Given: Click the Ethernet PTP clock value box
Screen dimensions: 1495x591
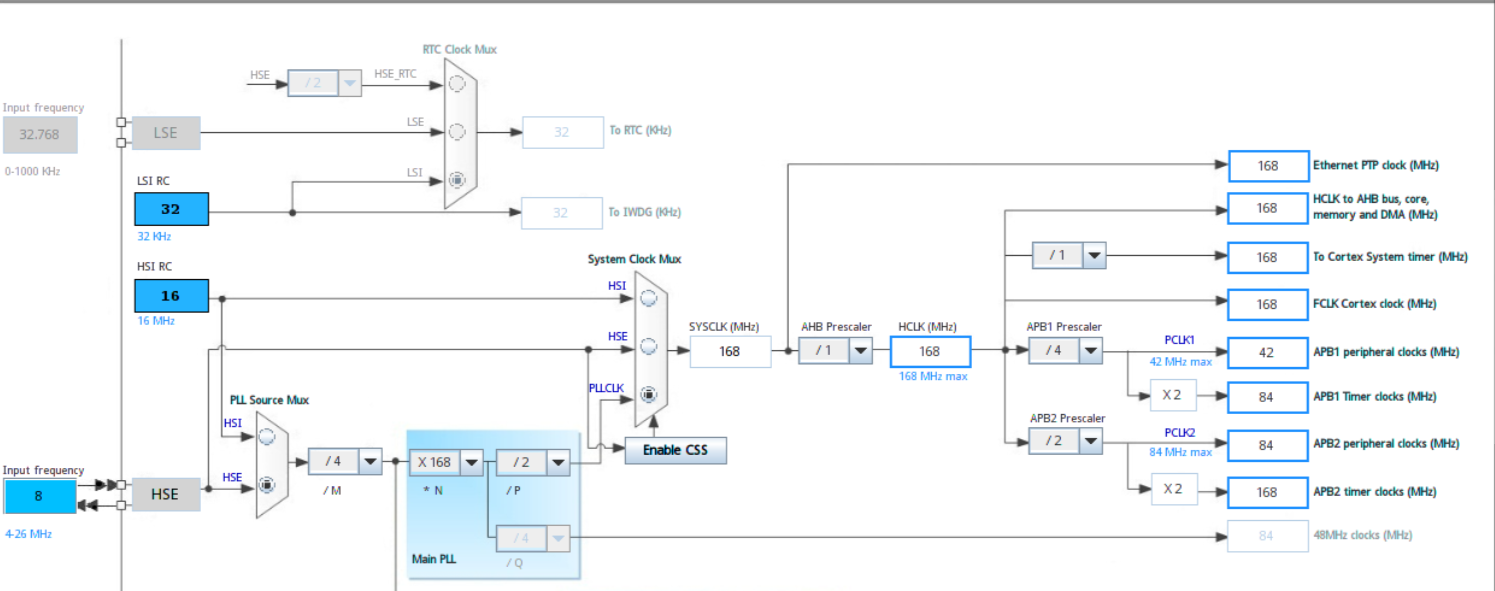Looking at the screenshot, I should [x=1267, y=165].
